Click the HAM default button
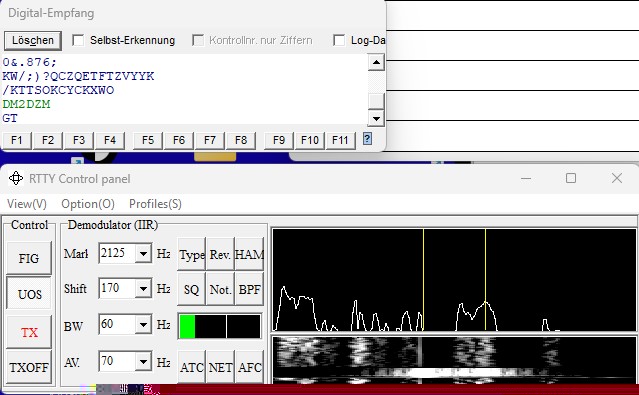 click(249, 254)
